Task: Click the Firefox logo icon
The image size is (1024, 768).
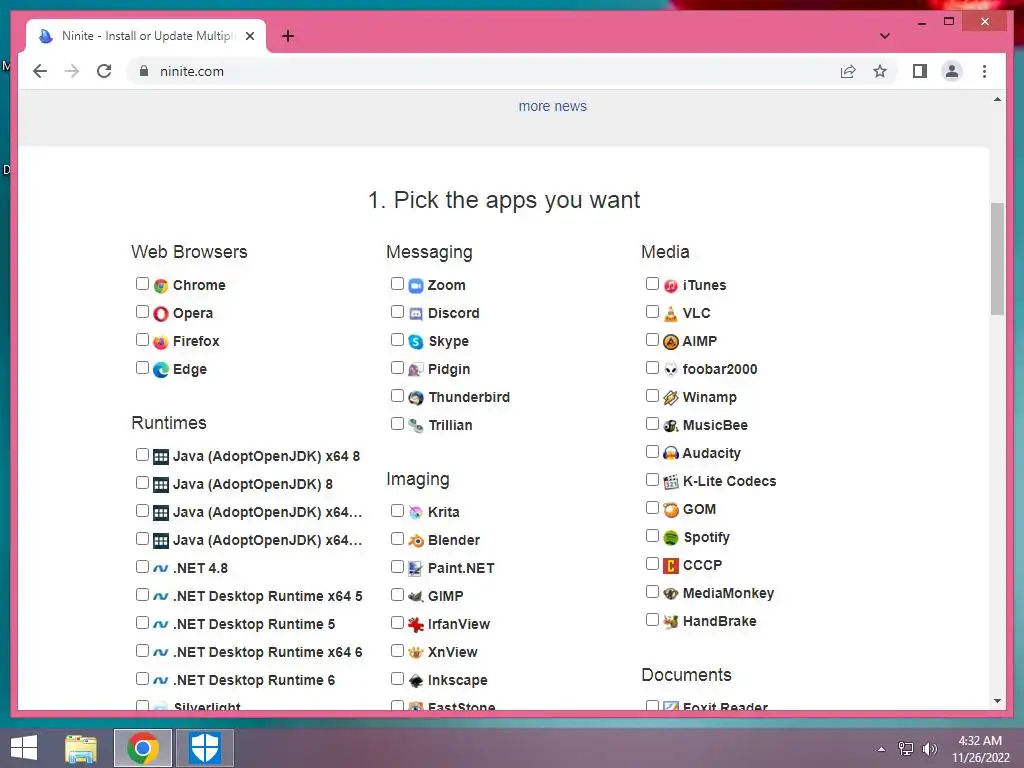Action: (161, 342)
